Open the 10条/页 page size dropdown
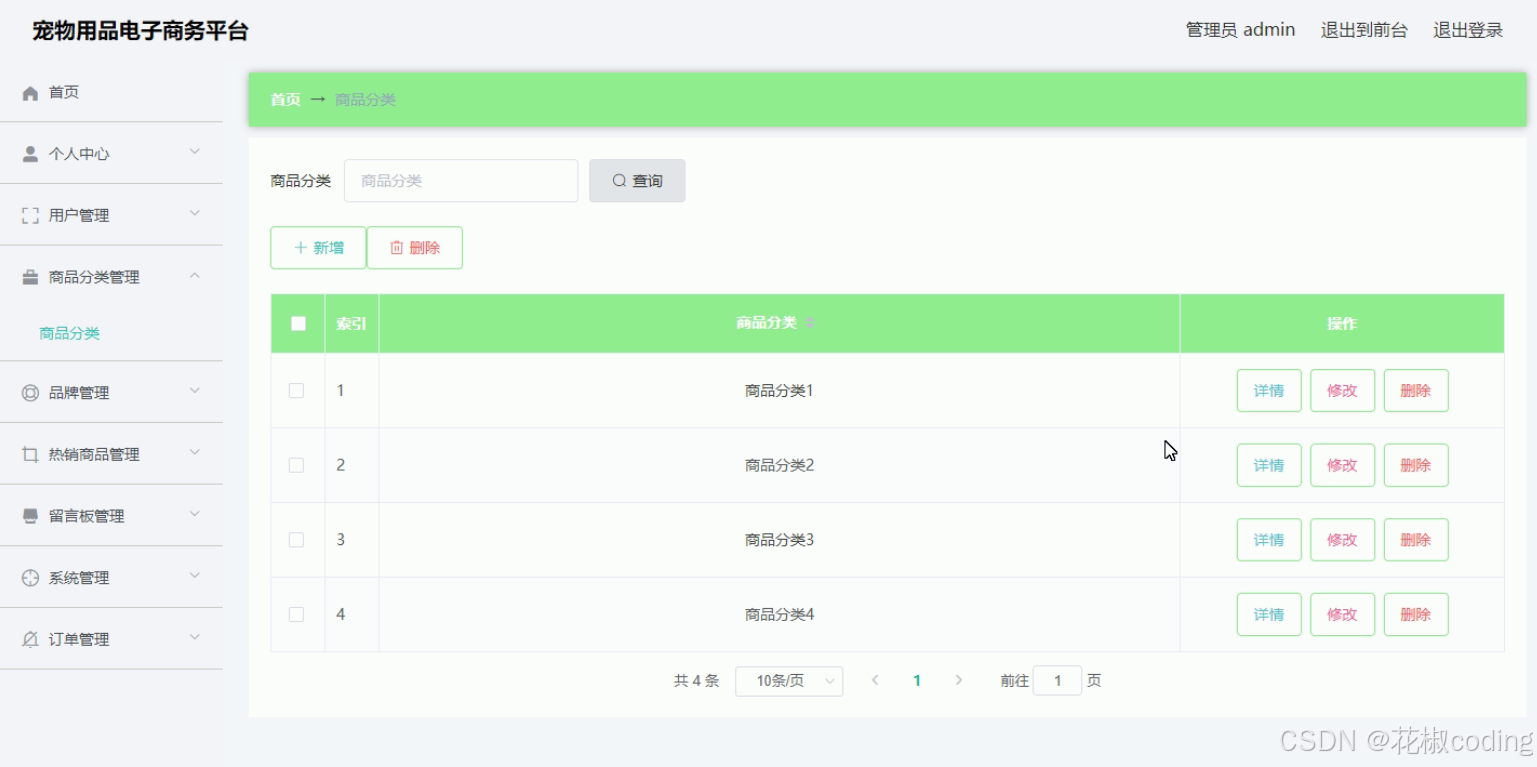The height and width of the screenshot is (767, 1537). [789, 681]
